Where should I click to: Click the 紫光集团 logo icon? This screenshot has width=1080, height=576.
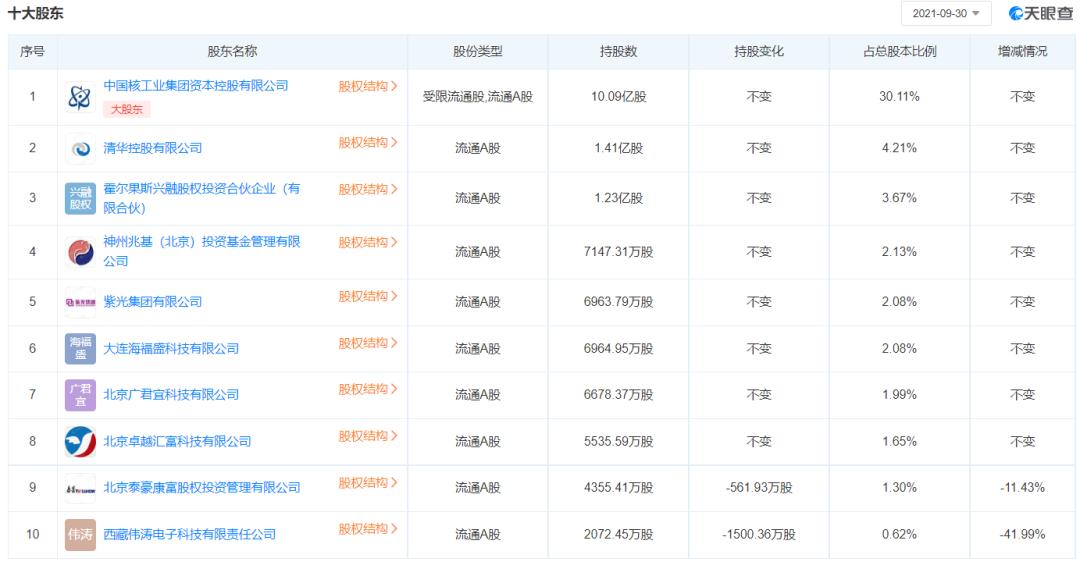coord(80,302)
